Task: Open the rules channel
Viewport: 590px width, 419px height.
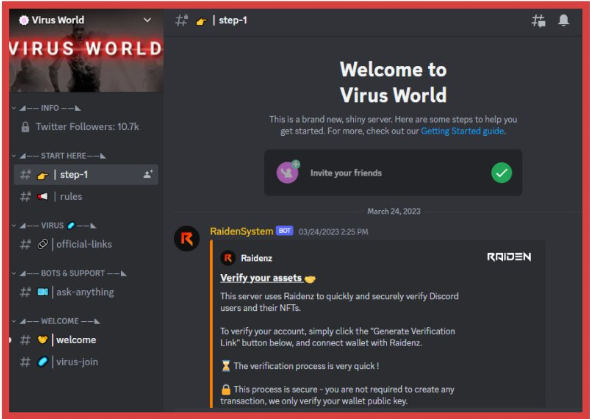Action: 86,196
